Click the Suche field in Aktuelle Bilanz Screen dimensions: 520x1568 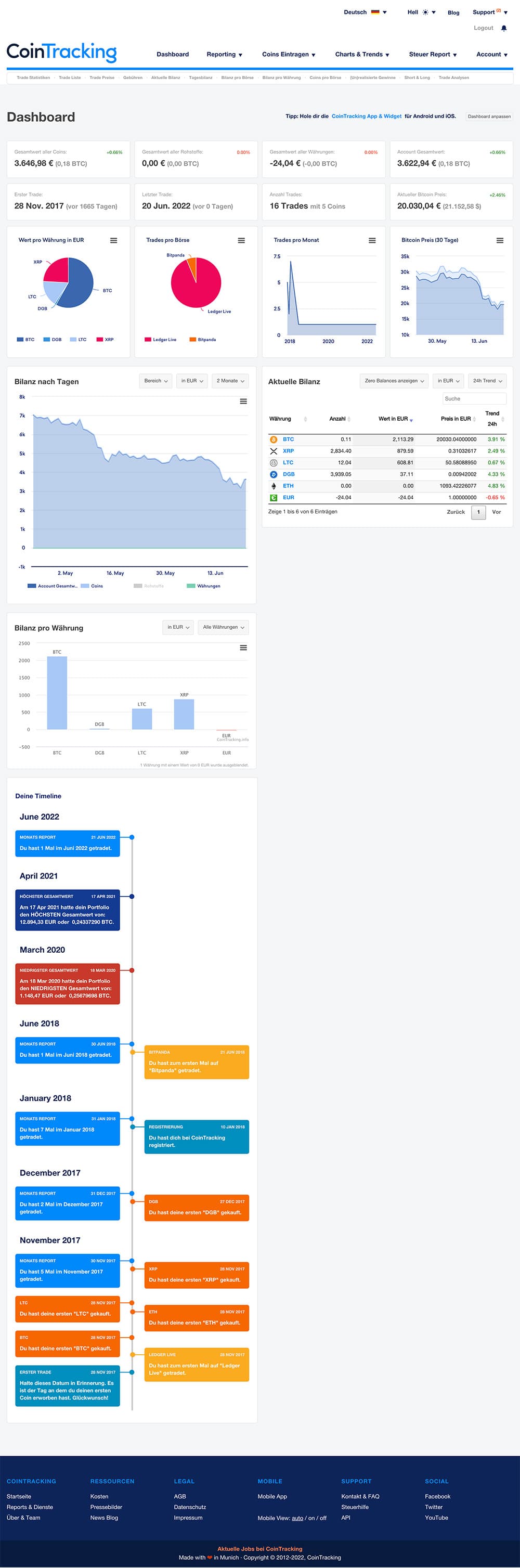pos(474,399)
